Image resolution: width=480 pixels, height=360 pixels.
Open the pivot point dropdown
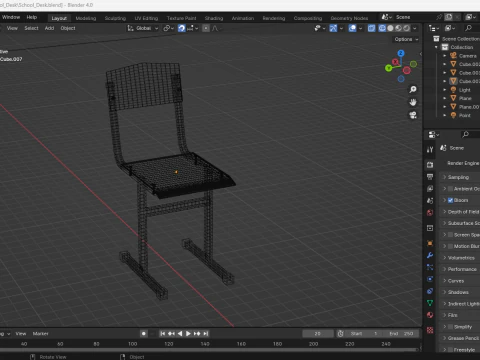(168, 28)
